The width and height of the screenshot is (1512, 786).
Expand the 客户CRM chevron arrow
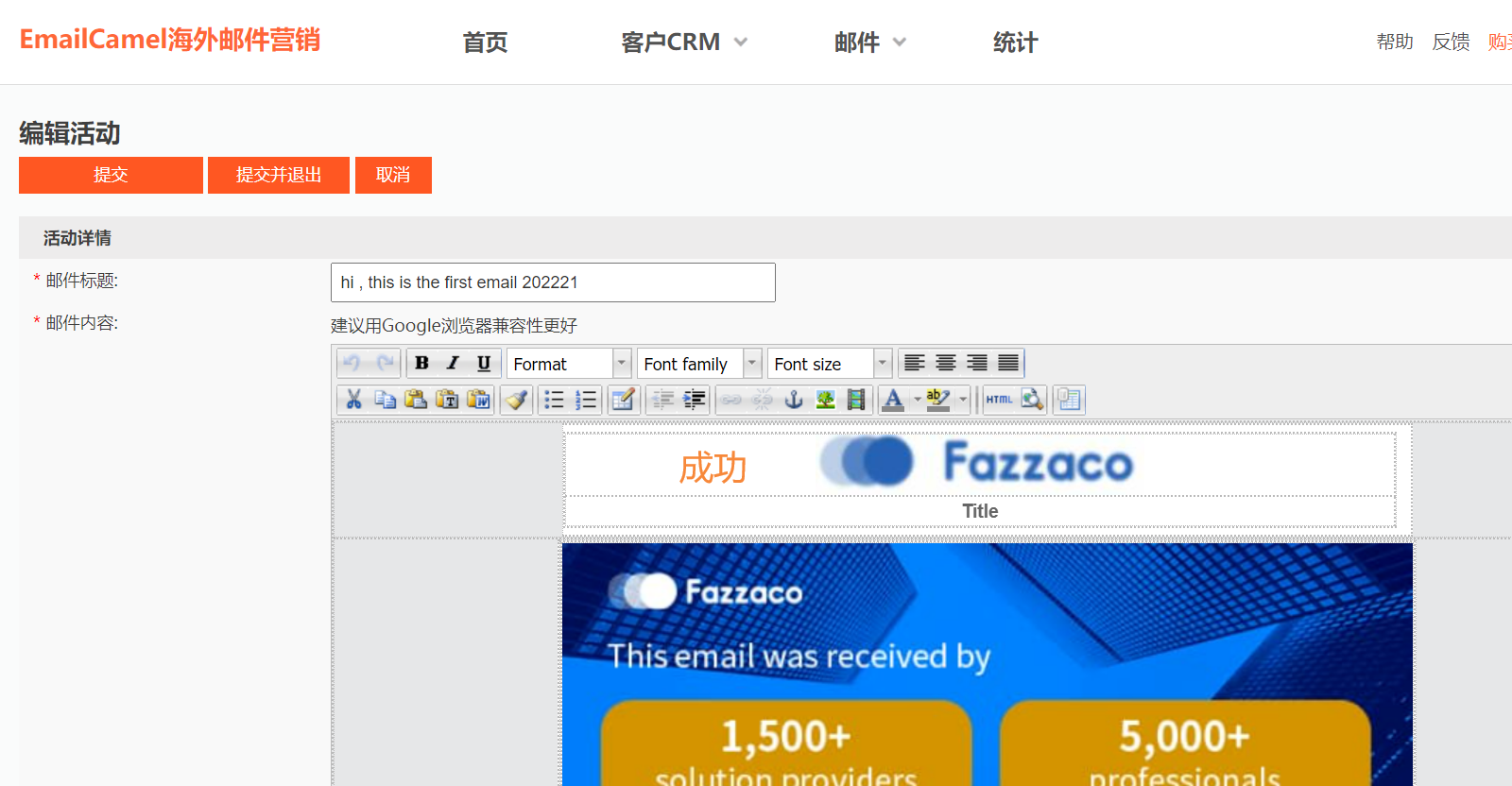click(741, 43)
